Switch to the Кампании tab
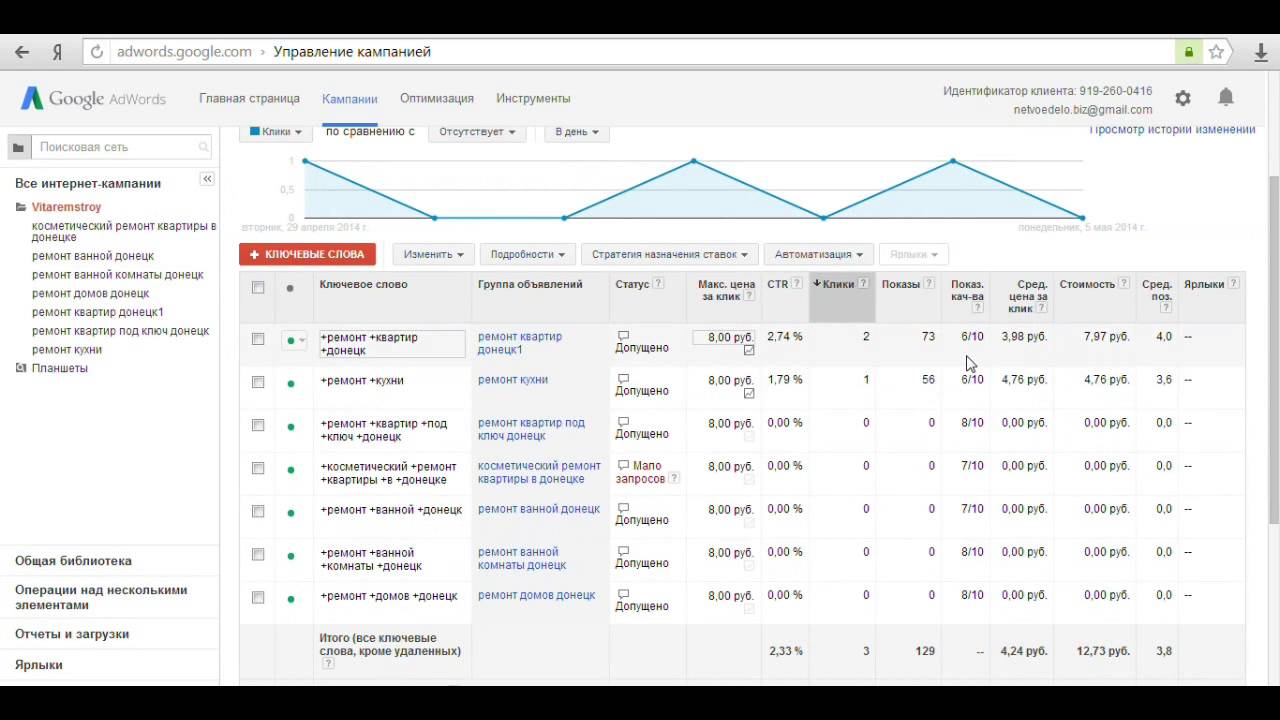 349,99
